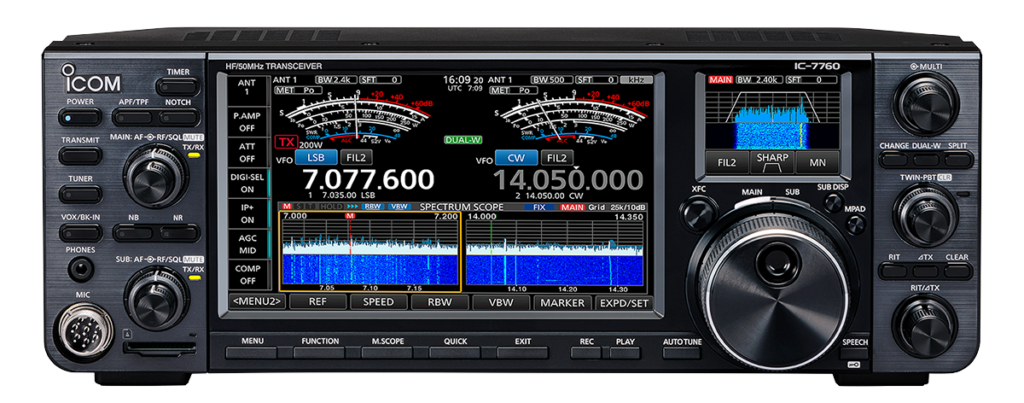Tap the main band FIL2 filter button

point(357,157)
